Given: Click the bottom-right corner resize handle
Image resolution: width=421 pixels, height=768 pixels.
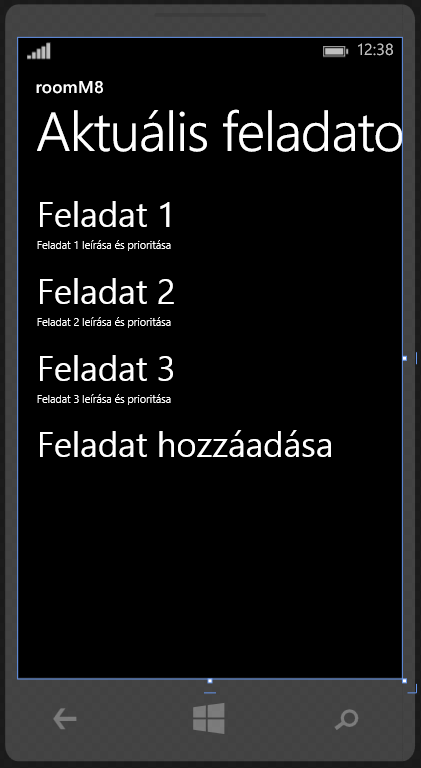Looking at the screenshot, I should pyautogui.click(x=404, y=681).
